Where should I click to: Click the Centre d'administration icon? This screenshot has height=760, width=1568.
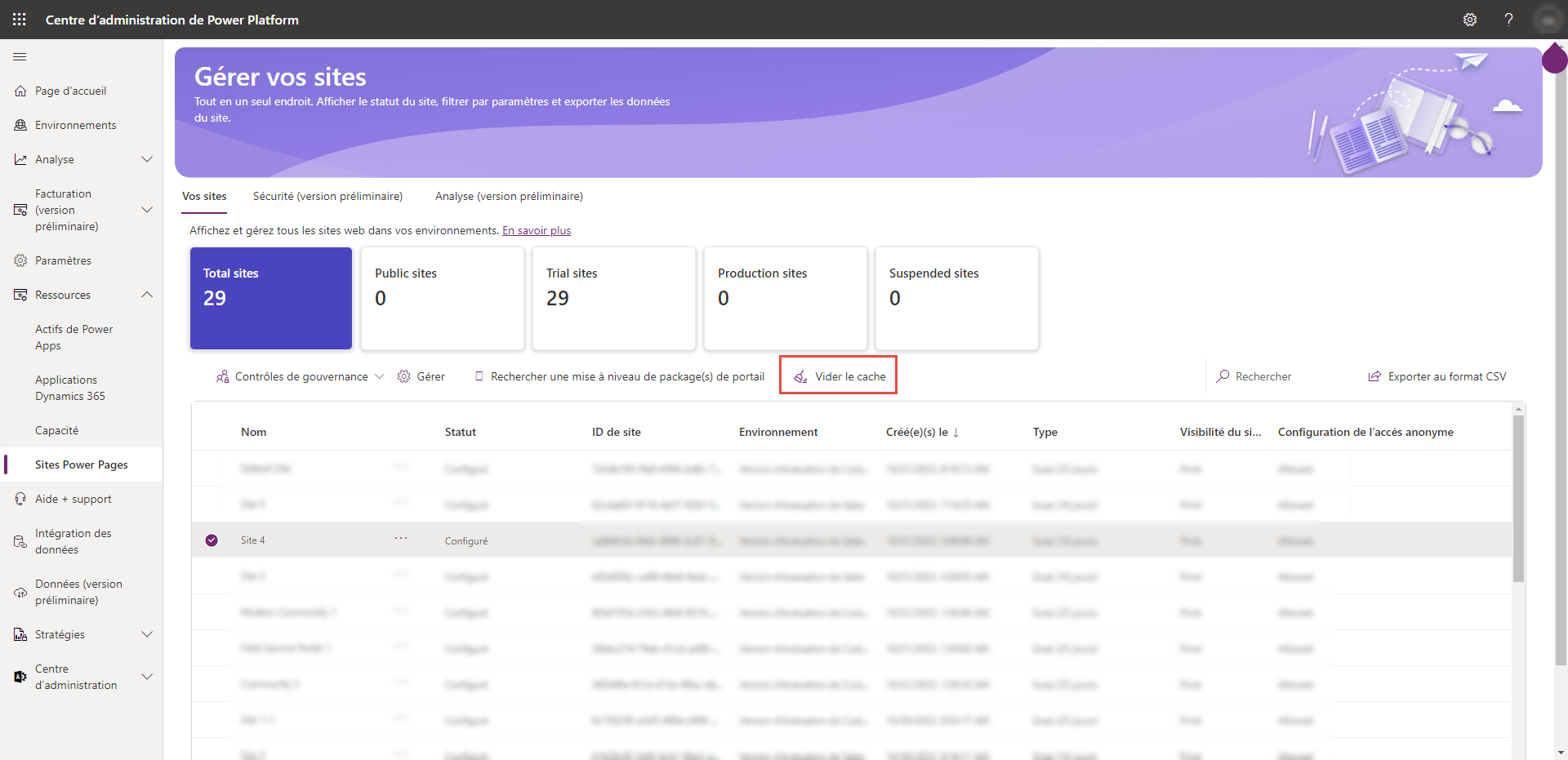[x=20, y=677]
